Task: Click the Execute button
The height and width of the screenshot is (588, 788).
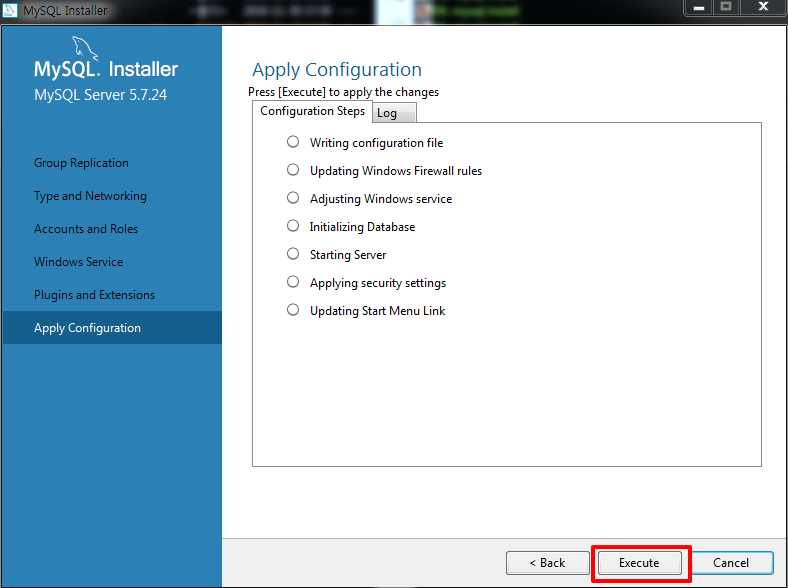Action: pyautogui.click(x=639, y=563)
